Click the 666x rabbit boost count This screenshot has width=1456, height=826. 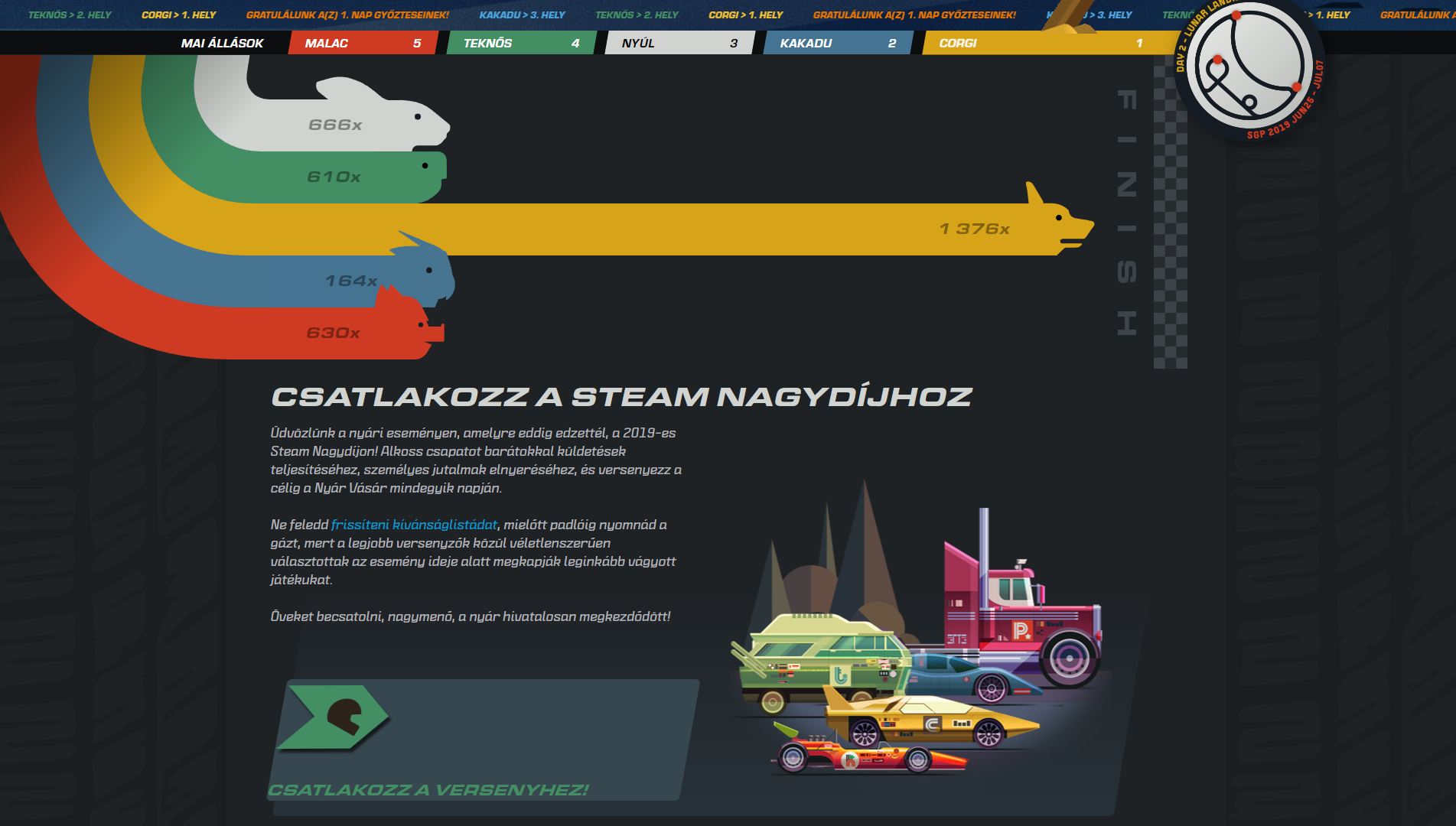point(335,125)
